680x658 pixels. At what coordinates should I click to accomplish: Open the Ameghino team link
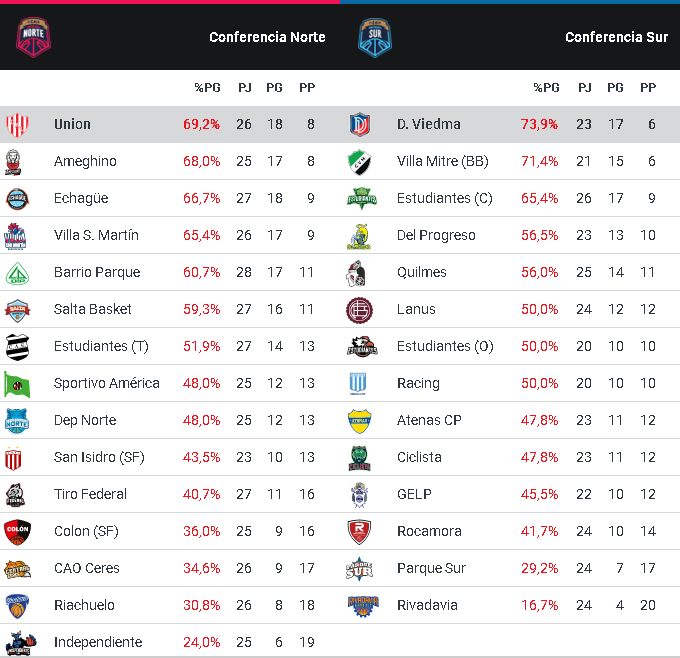(85, 162)
